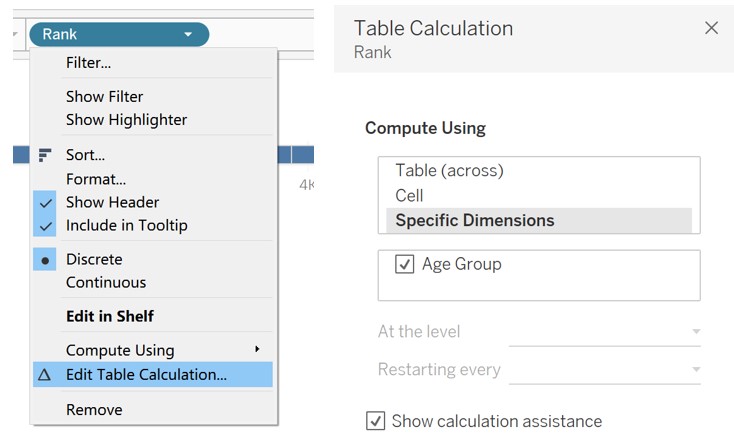Click the sort icon beside Sort...
The image size is (734, 445).
tap(44, 155)
